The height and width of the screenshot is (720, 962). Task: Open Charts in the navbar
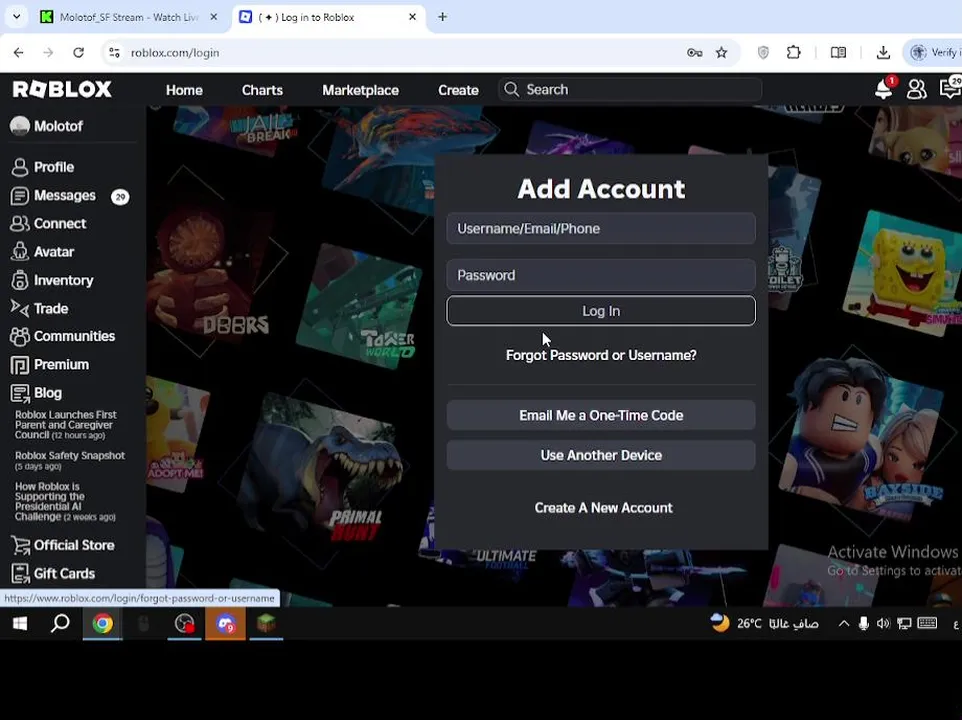tap(262, 90)
